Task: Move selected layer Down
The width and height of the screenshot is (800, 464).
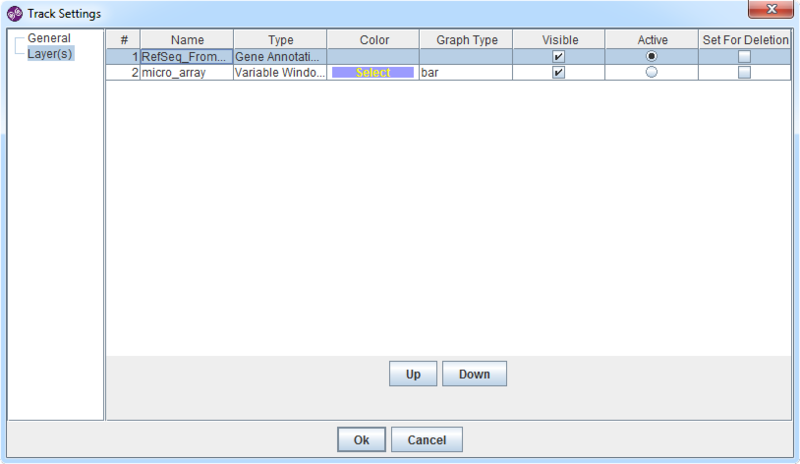Action: [474, 374]
